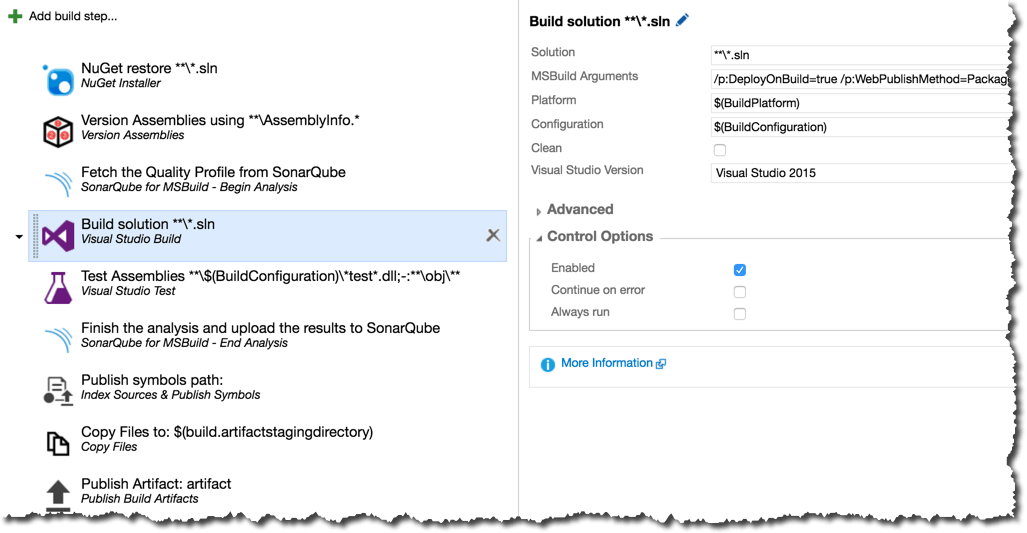The width and height of the screenshot is (1027, 533).
Task: Click the Visual Studio Build logo icon
Action: [x=58, y=236]
